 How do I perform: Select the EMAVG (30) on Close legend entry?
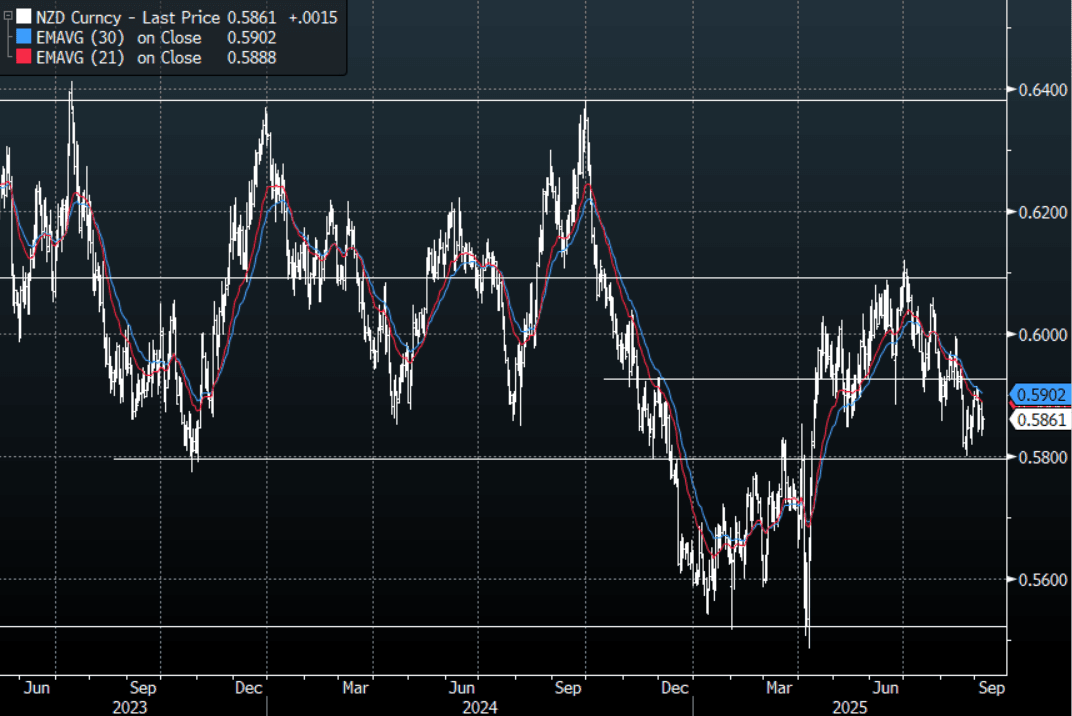point(118,38)
